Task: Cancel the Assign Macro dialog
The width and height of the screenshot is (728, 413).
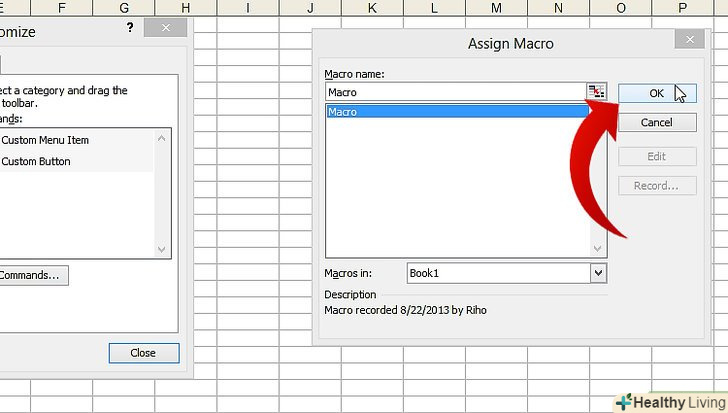Action: pyautogui.click(x=657, y=123)
